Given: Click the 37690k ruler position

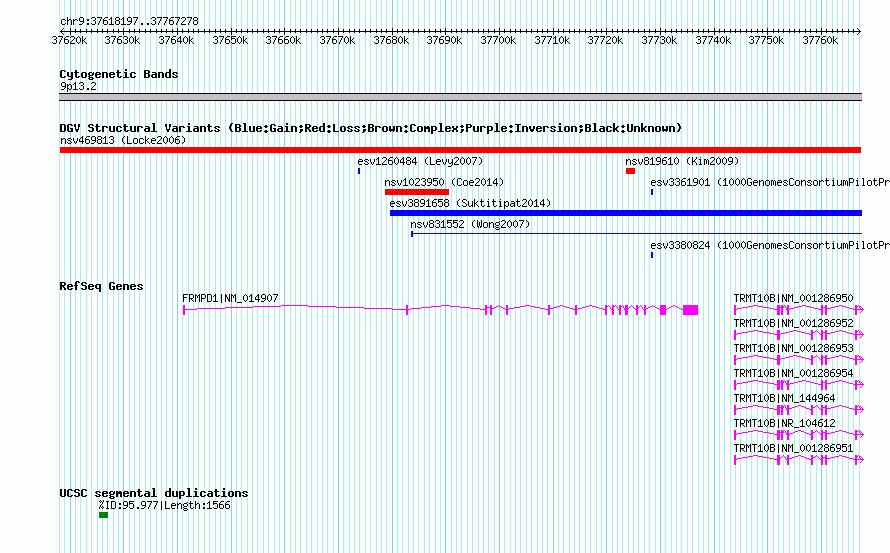Looking at the screenshot, I should pyautogui.click(x=444, y=40).
